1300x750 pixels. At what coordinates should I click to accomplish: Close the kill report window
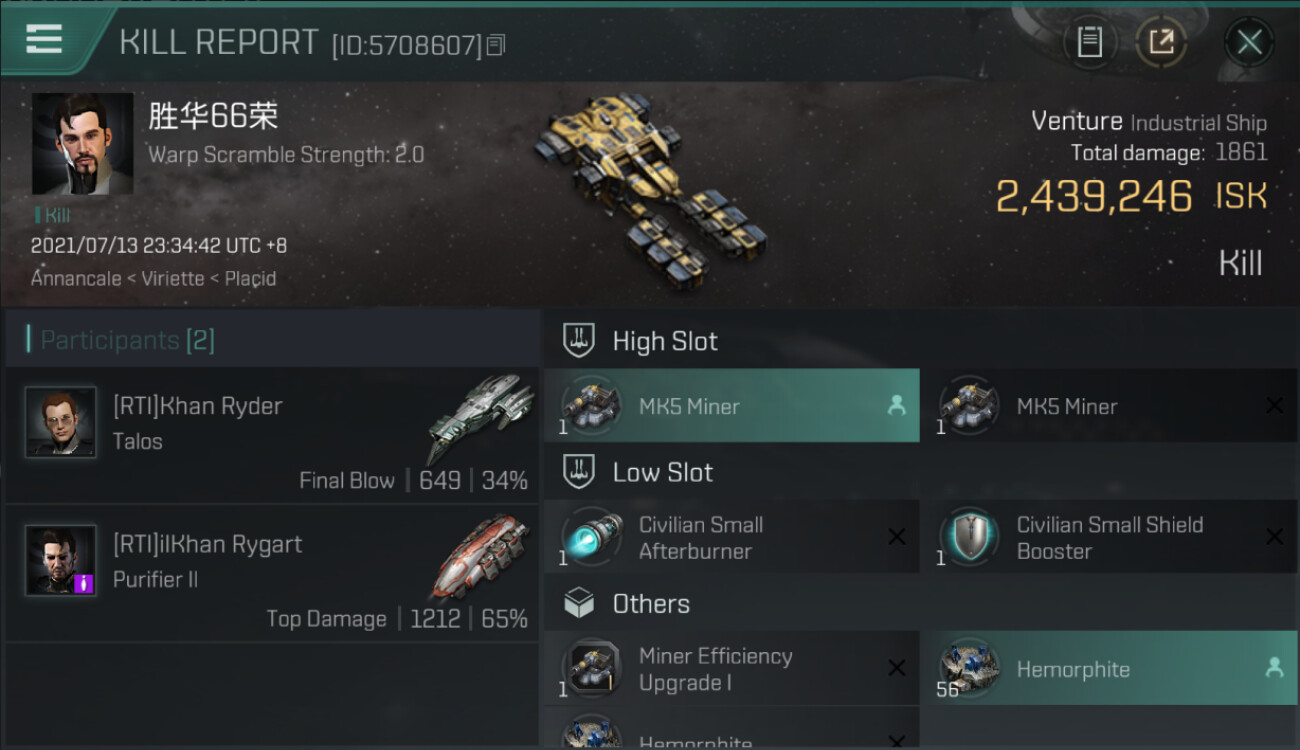click(x=1249, y=42)
